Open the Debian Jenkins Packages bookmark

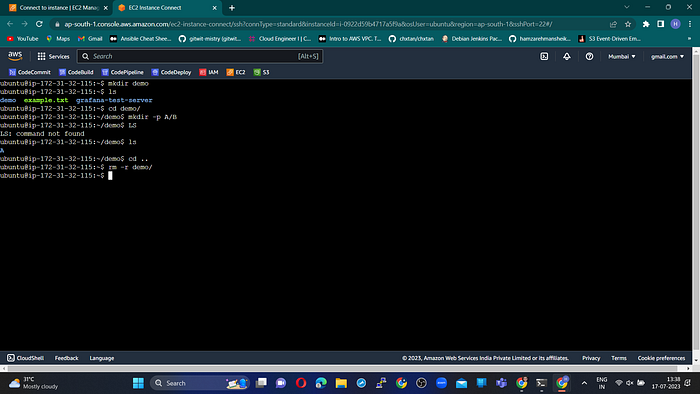(x=471, y=39)
